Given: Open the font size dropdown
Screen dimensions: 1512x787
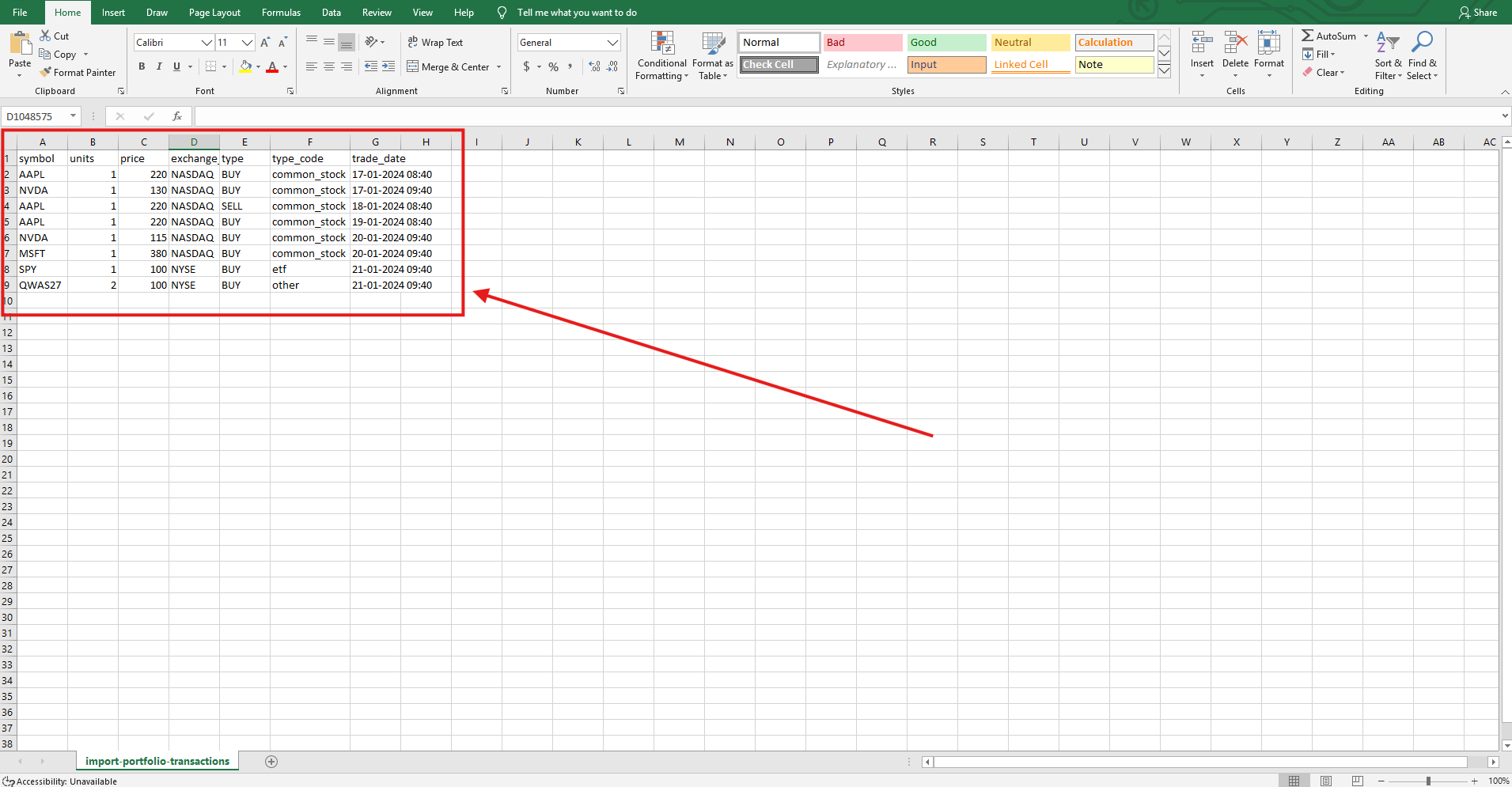Looking at the screenshot, I should point(247,42).
